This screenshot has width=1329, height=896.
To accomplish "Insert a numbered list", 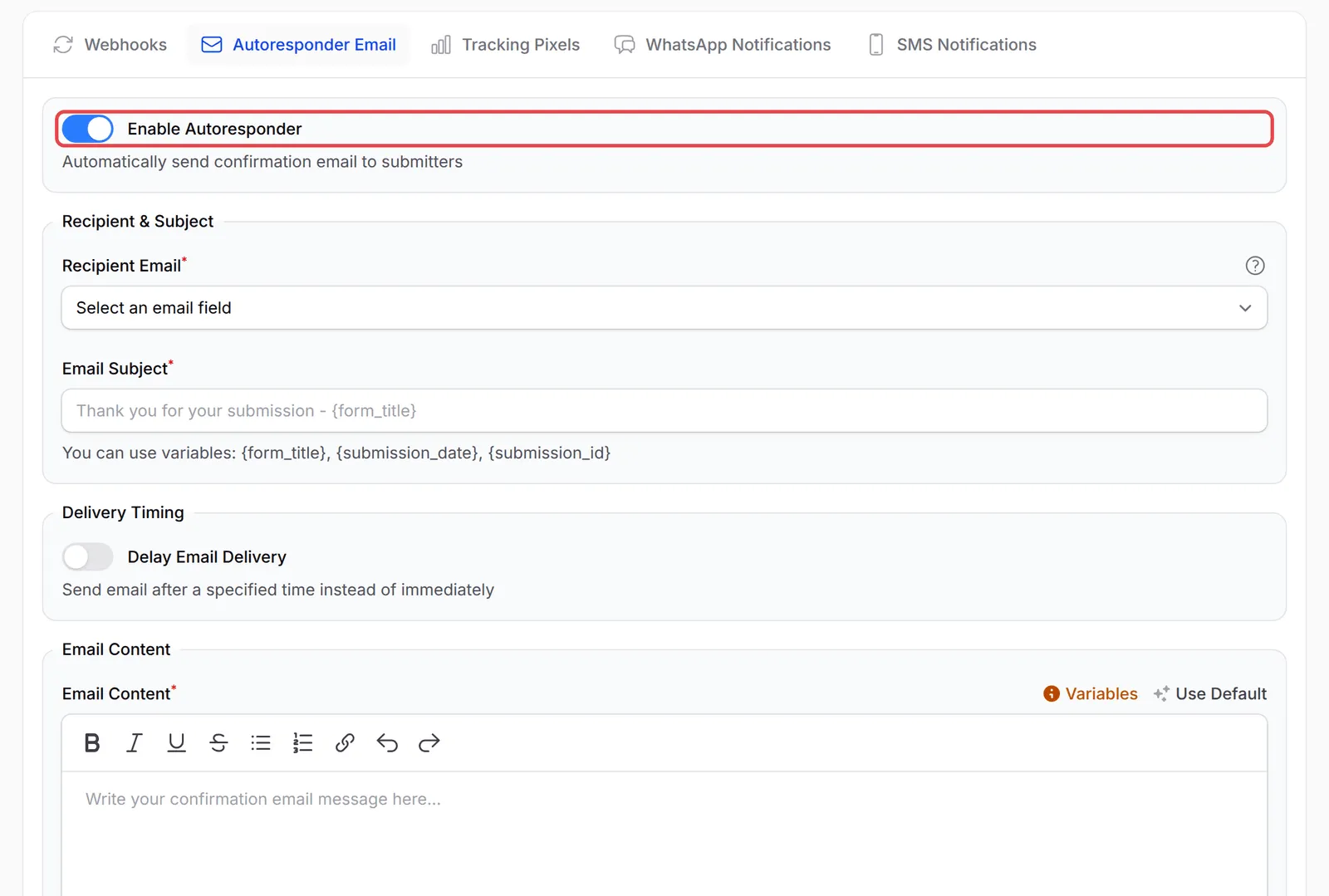I will [303, 743].
